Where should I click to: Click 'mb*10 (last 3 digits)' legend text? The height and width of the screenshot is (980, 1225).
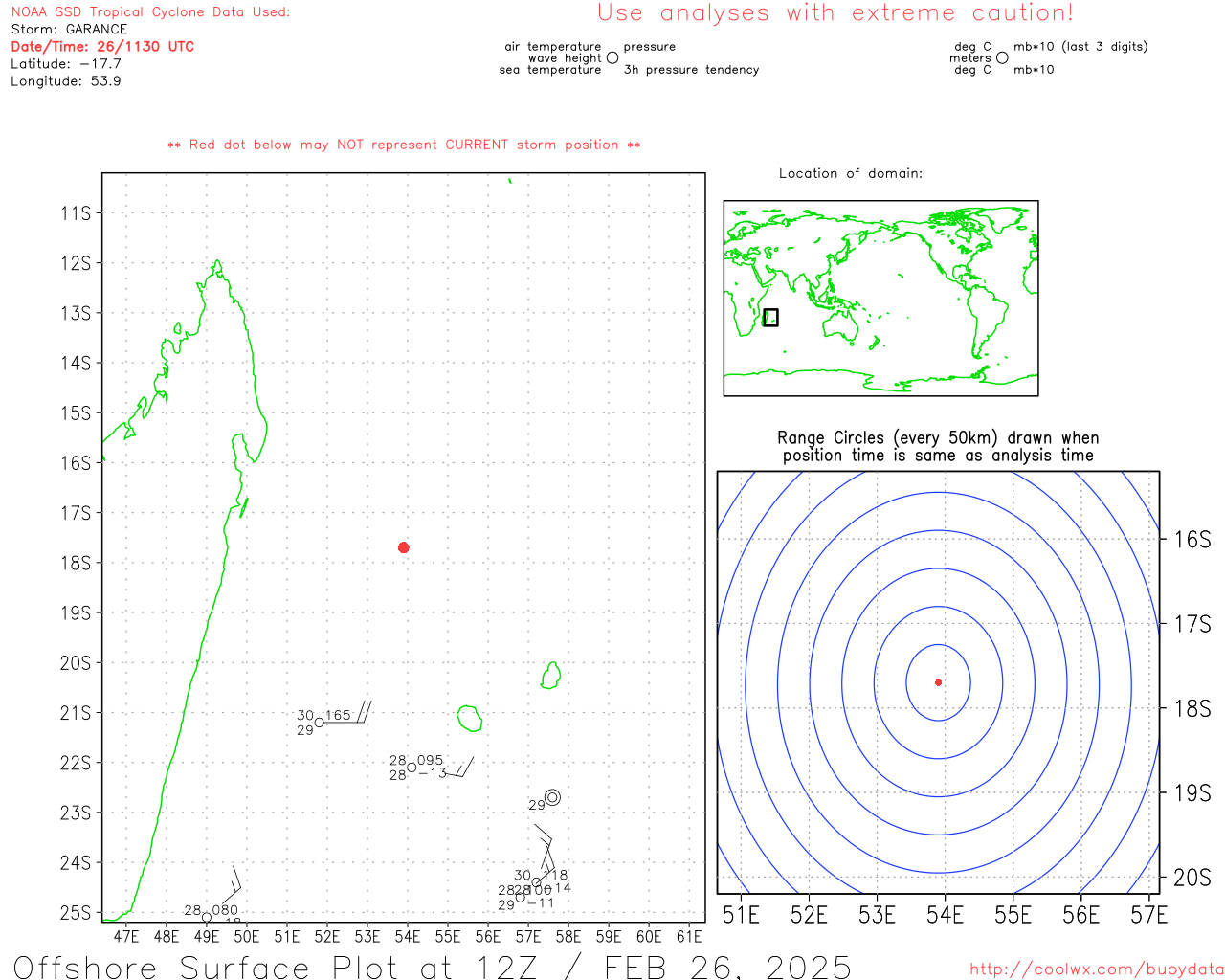(x=1080, y=47)
